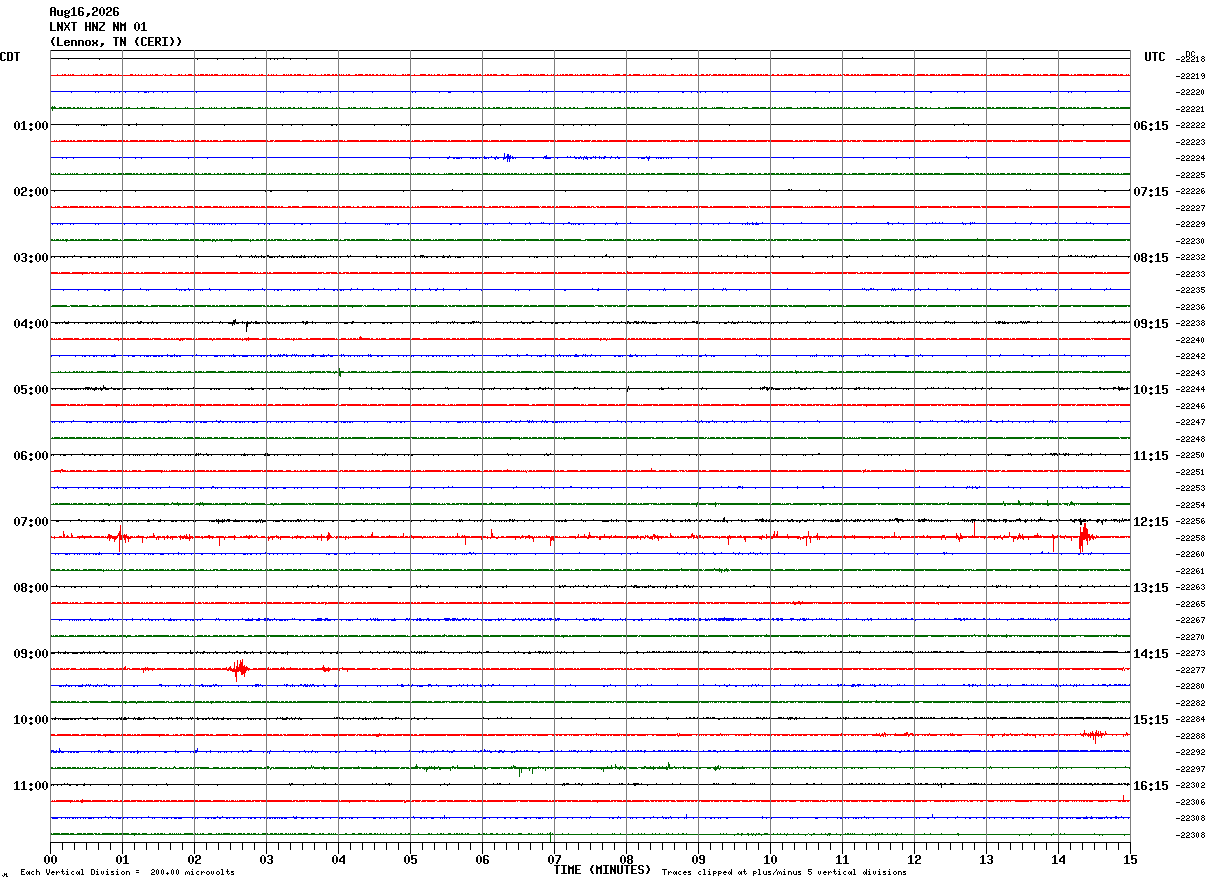This screenshot has height=886, width=1210.
Task: Click the green disturbance near minute 06 at 10:00
Action: point(521,770)
